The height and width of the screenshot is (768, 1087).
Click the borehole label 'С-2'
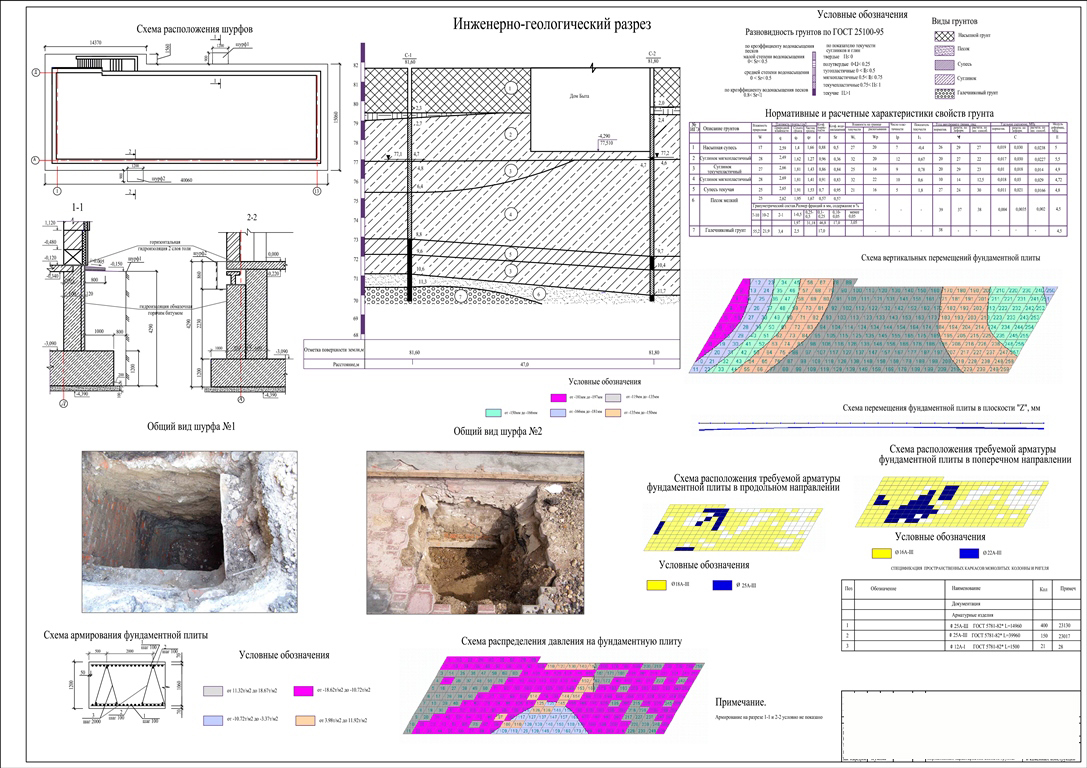[x=652, y=53]
